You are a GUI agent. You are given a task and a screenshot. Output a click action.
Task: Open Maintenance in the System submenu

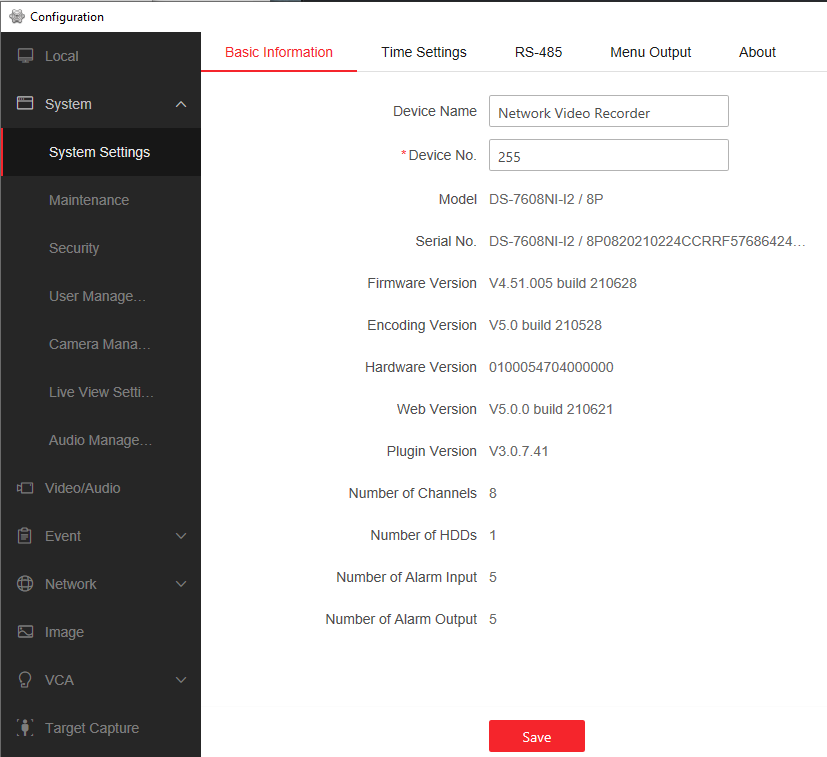point(89,200)
